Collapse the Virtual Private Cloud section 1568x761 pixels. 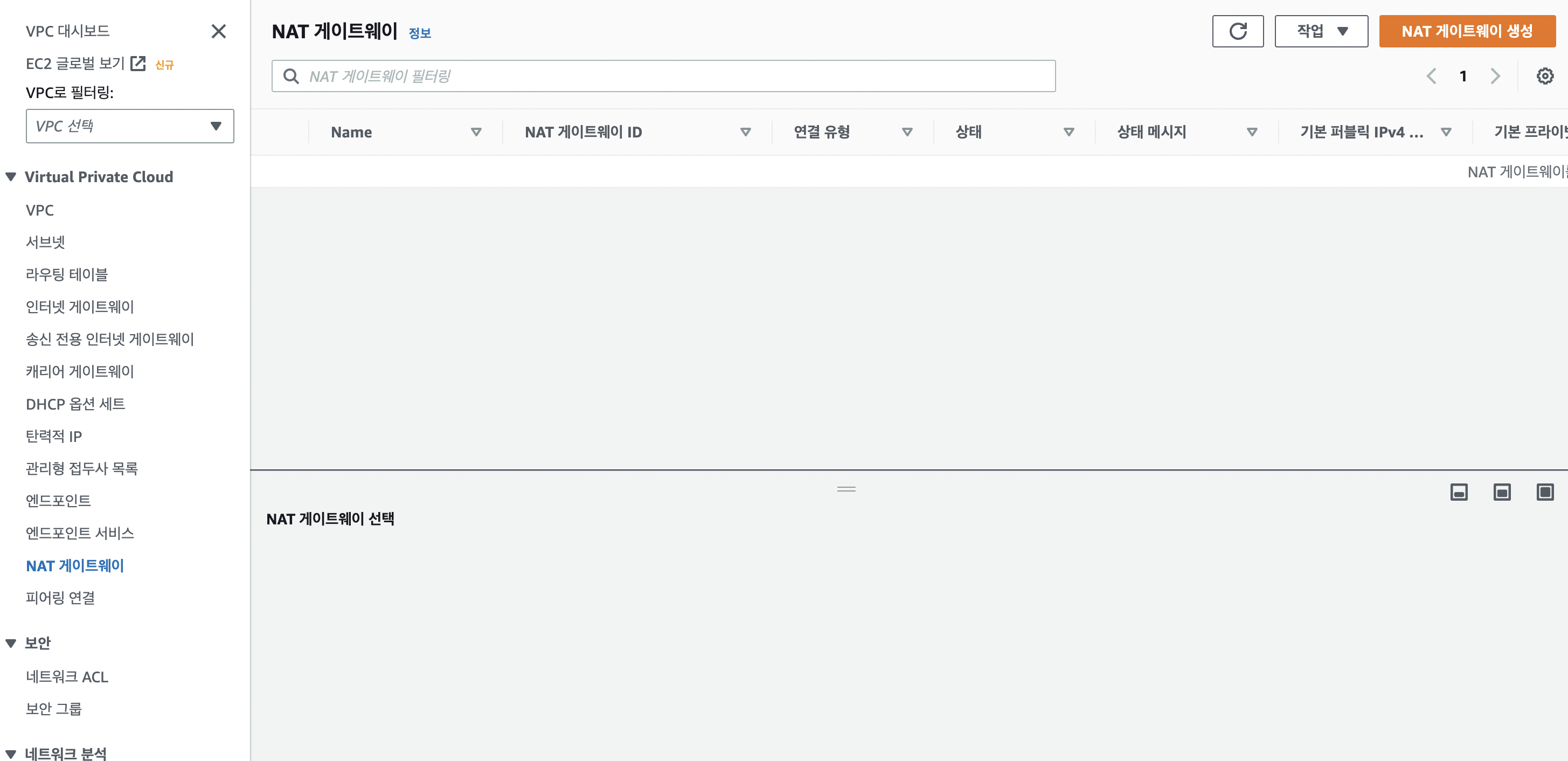pos(11,177)
